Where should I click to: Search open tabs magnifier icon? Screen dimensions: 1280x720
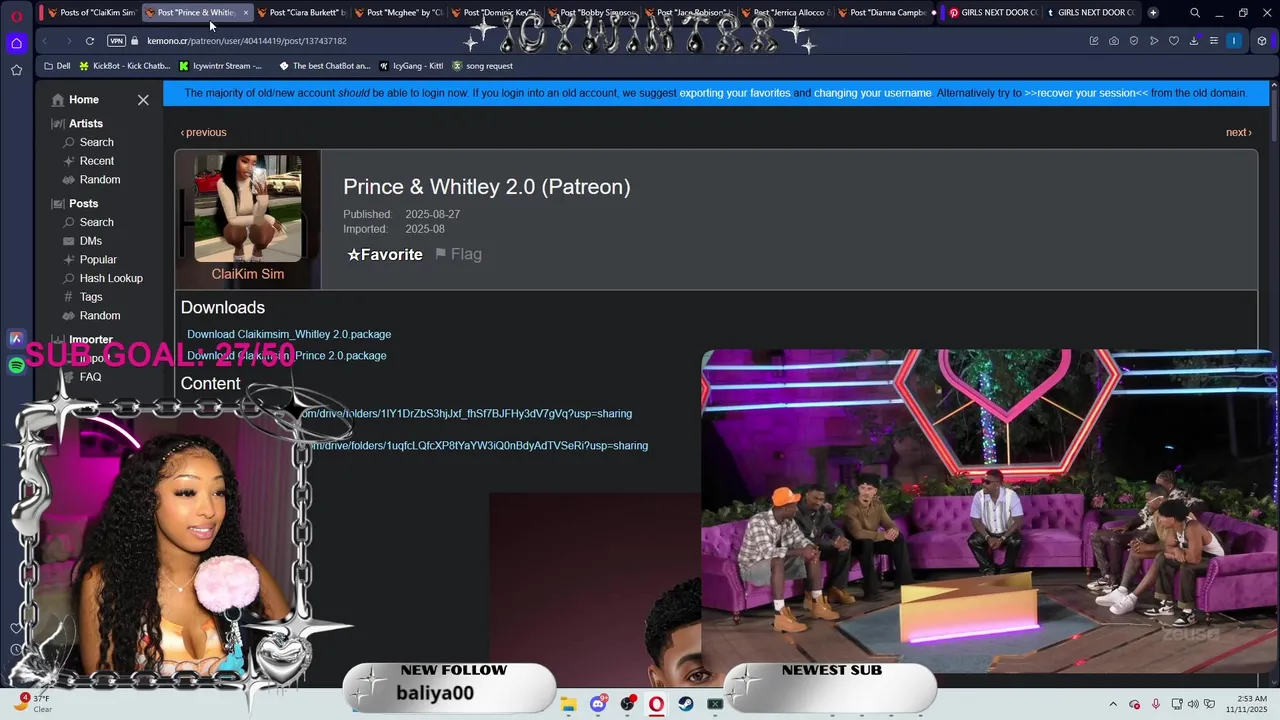(1195, 13)
